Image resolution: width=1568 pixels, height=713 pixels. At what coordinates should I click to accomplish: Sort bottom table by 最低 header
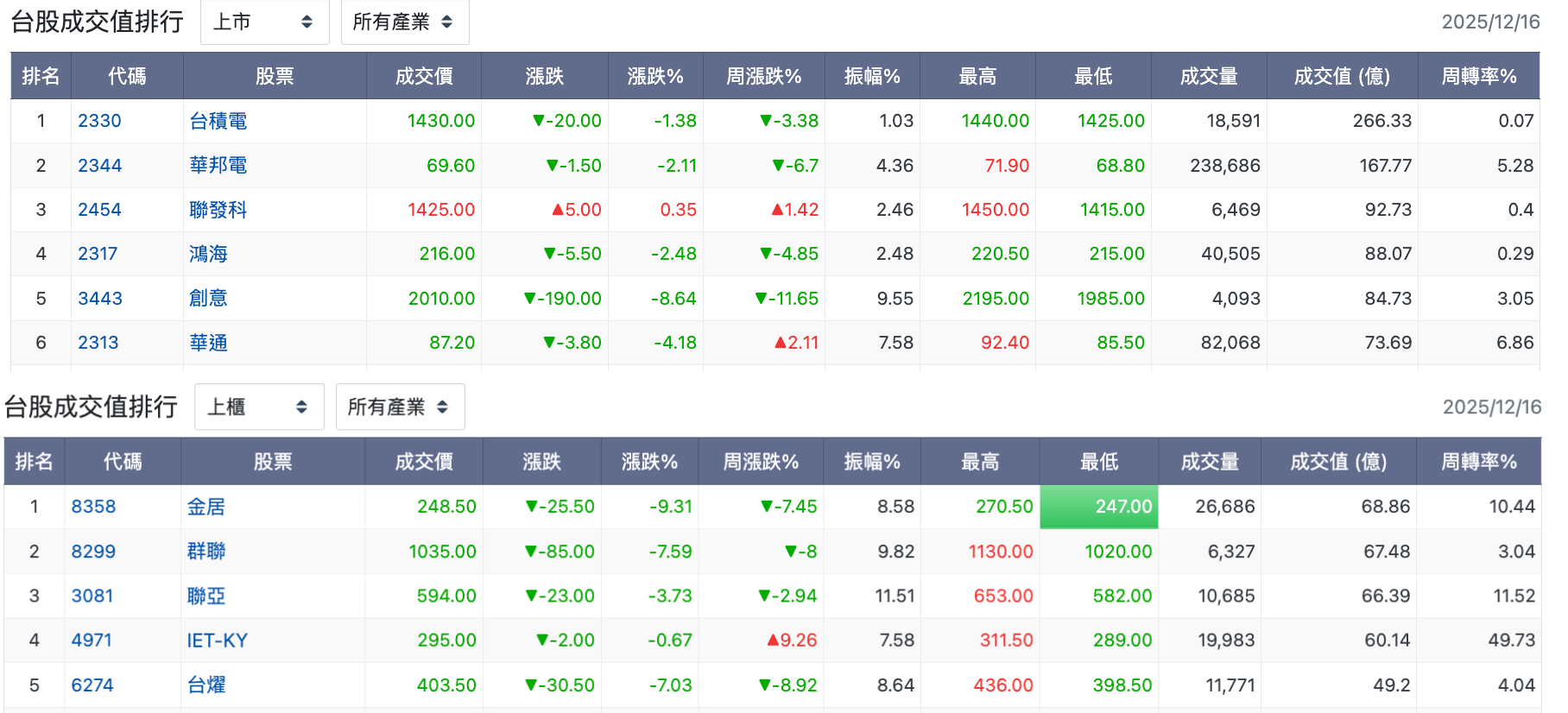[1099, 462]
